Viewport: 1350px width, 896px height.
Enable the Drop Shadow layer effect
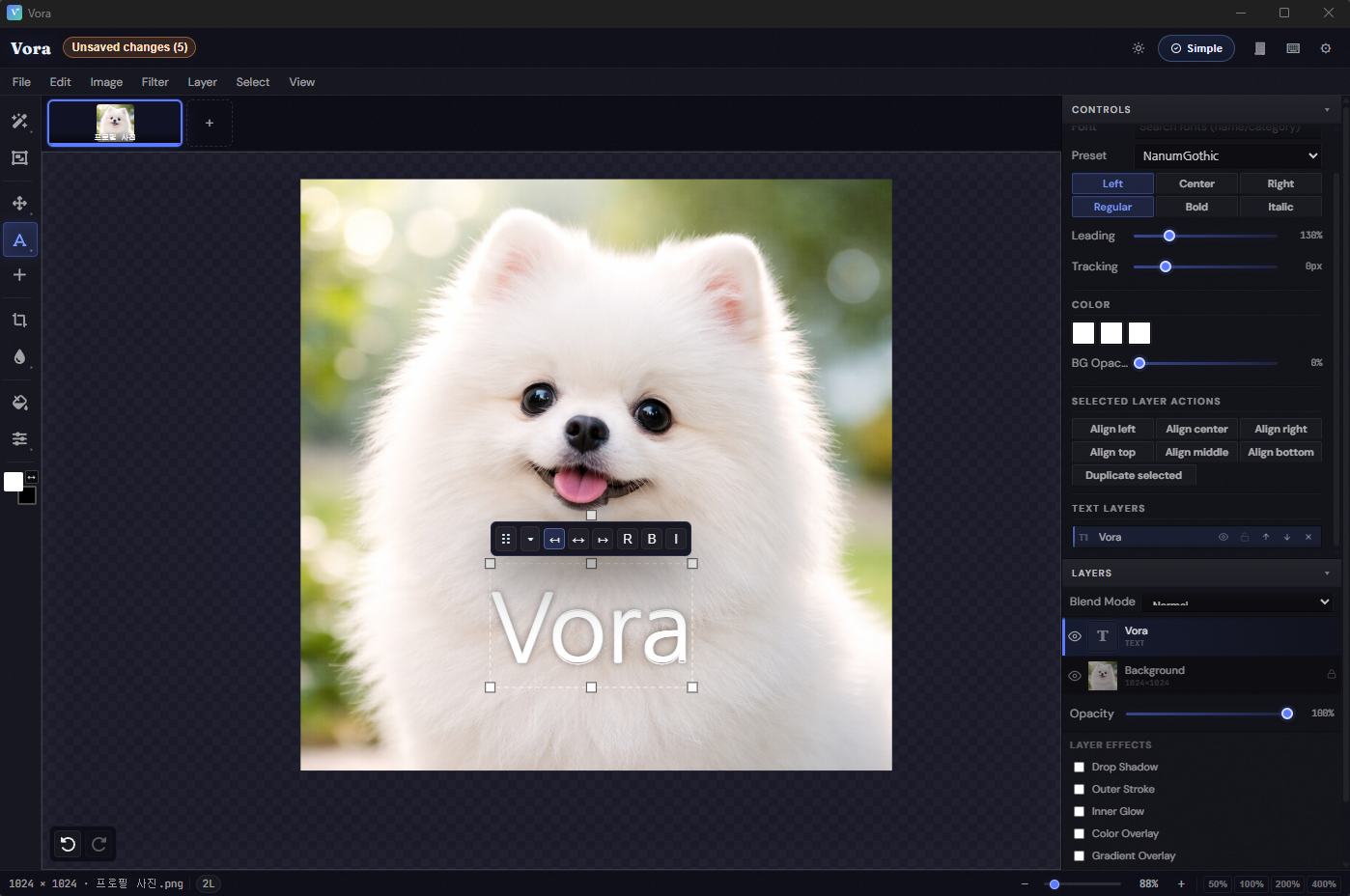click(x=1079, y=767)
